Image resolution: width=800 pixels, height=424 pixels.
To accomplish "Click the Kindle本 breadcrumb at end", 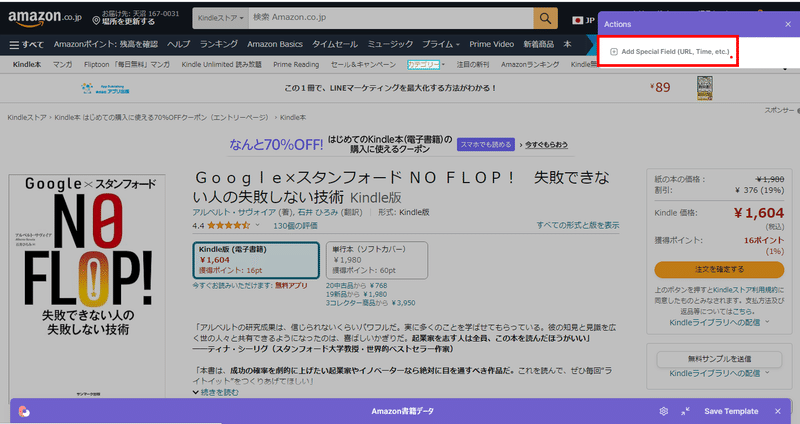I will click(293, 117).
